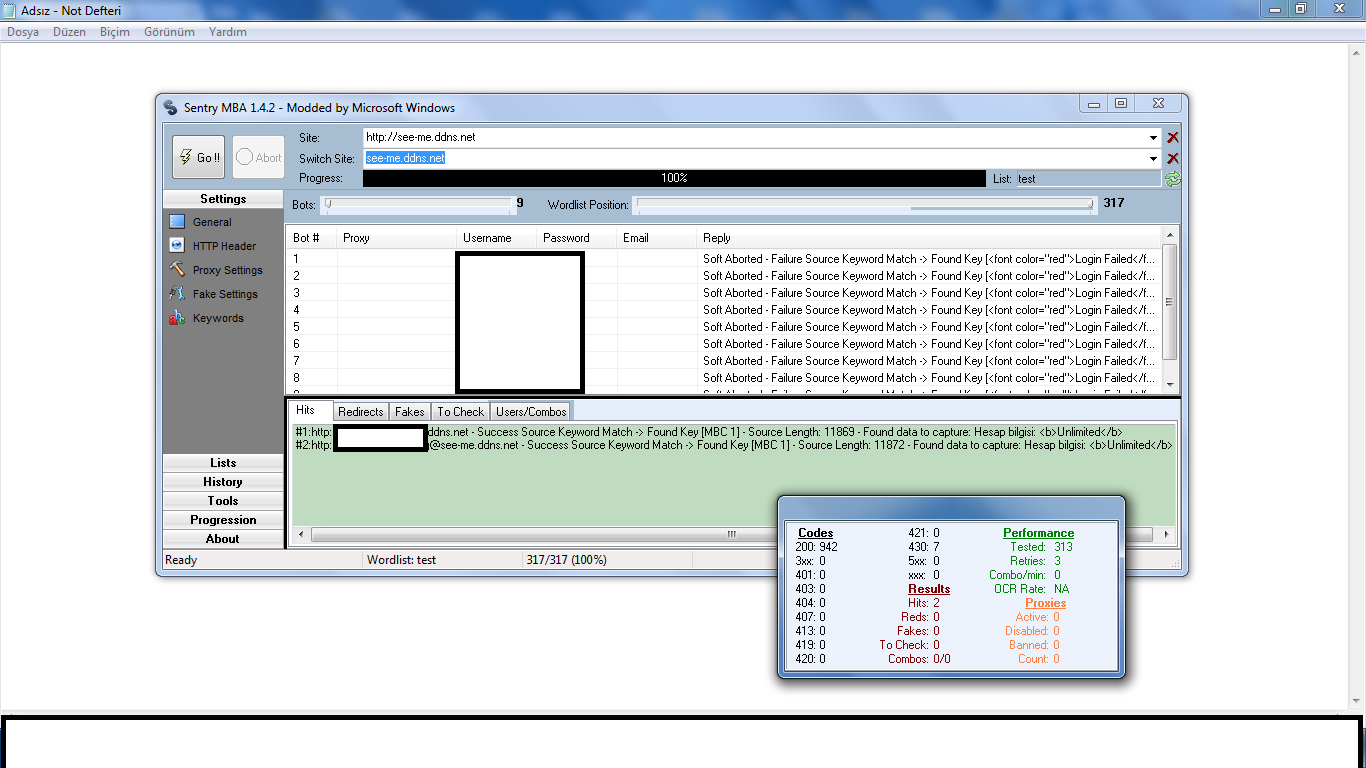Open the Keywords icon in sidebar
Image resolution: width=1366 pixels, height=768 pixels.
coord(177,318)
